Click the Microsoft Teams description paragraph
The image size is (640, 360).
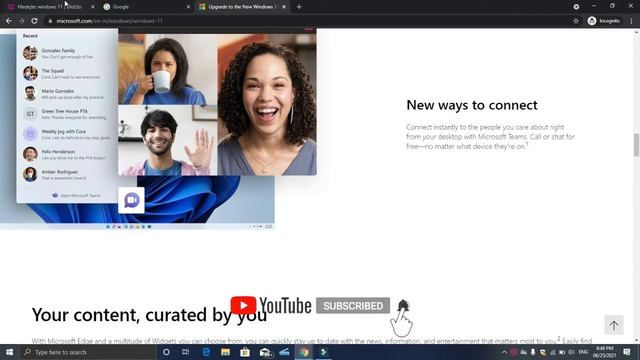point(490,137)
